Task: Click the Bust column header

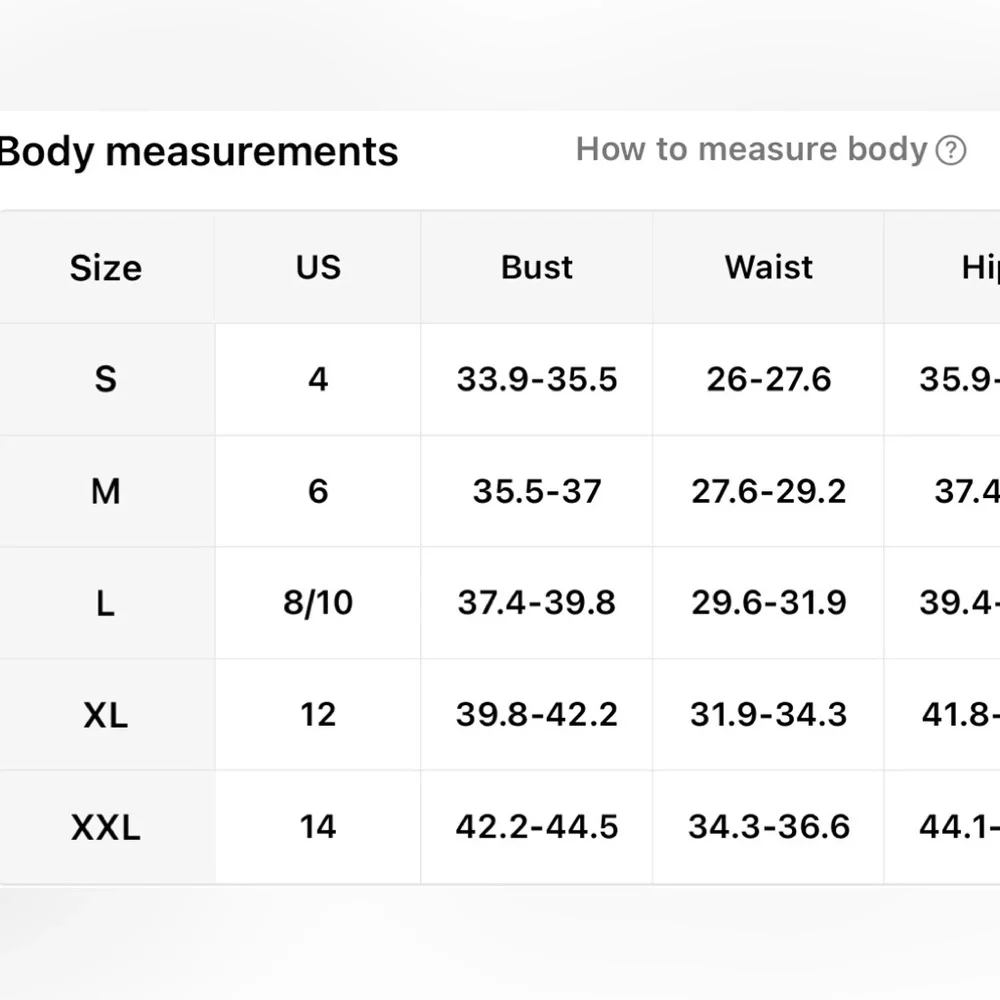Action: tap(537, 267)
